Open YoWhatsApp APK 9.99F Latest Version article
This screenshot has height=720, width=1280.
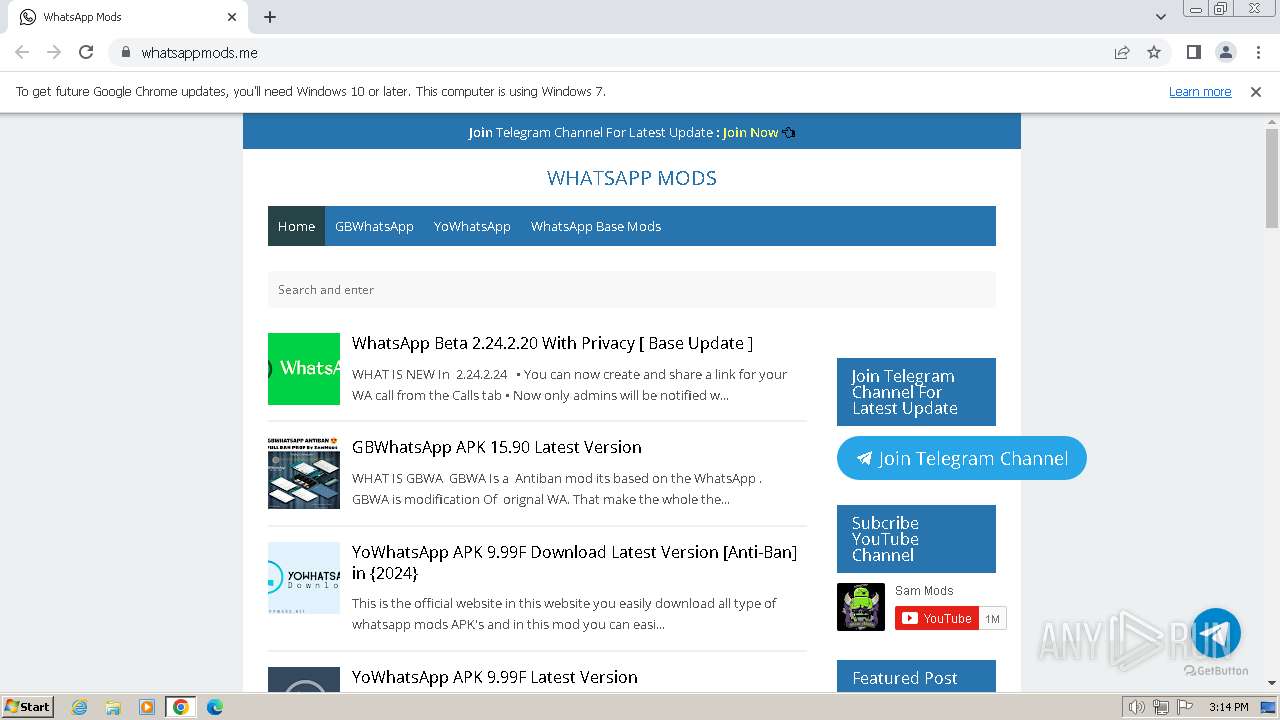click(495, 677)
